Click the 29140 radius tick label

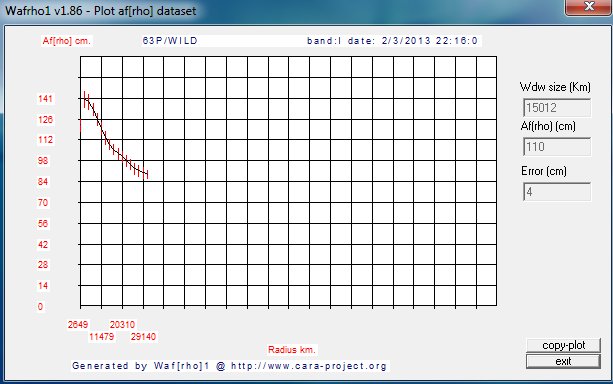pos(143,337)
